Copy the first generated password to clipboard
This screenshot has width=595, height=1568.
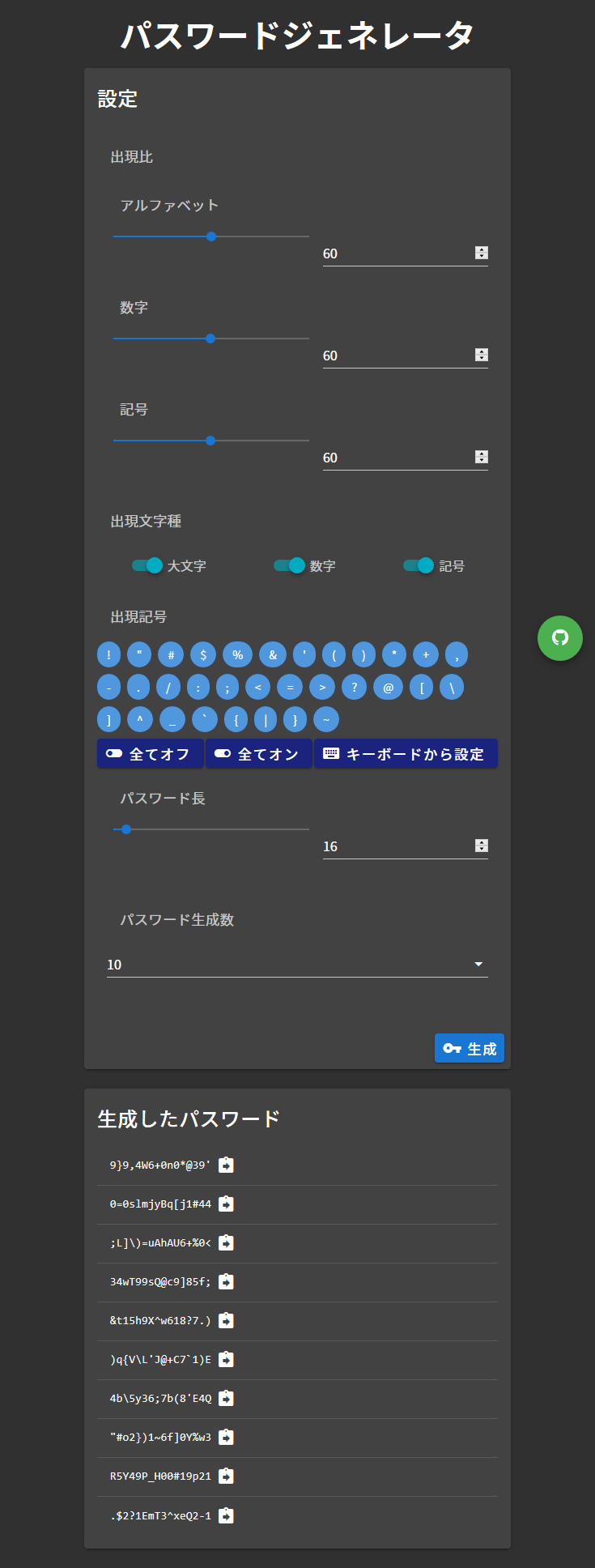226,1165
